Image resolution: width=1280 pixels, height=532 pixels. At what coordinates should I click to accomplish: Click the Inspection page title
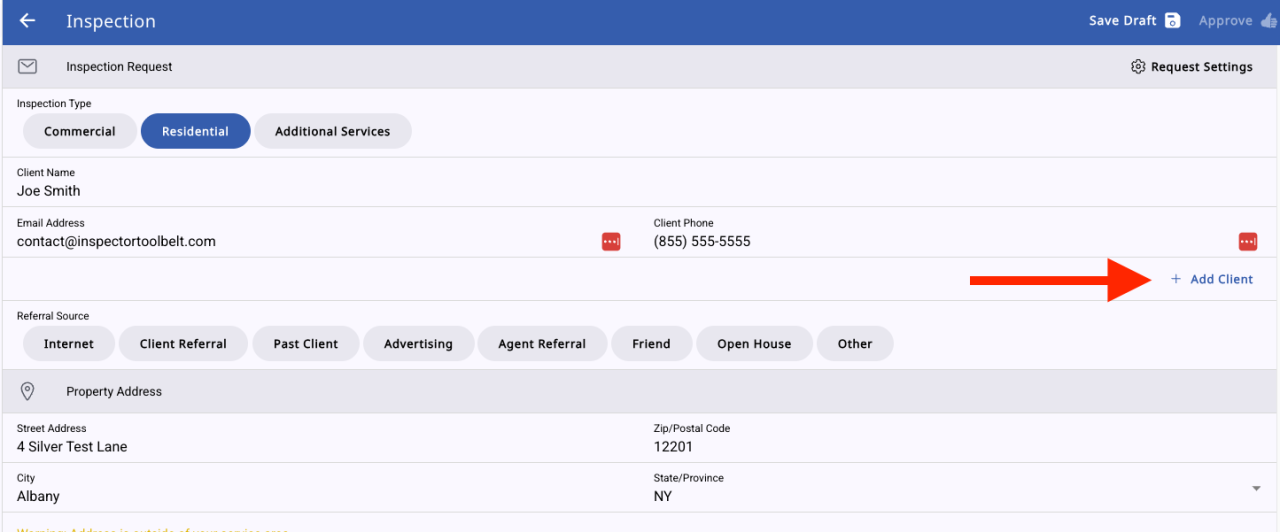point(111,21)
